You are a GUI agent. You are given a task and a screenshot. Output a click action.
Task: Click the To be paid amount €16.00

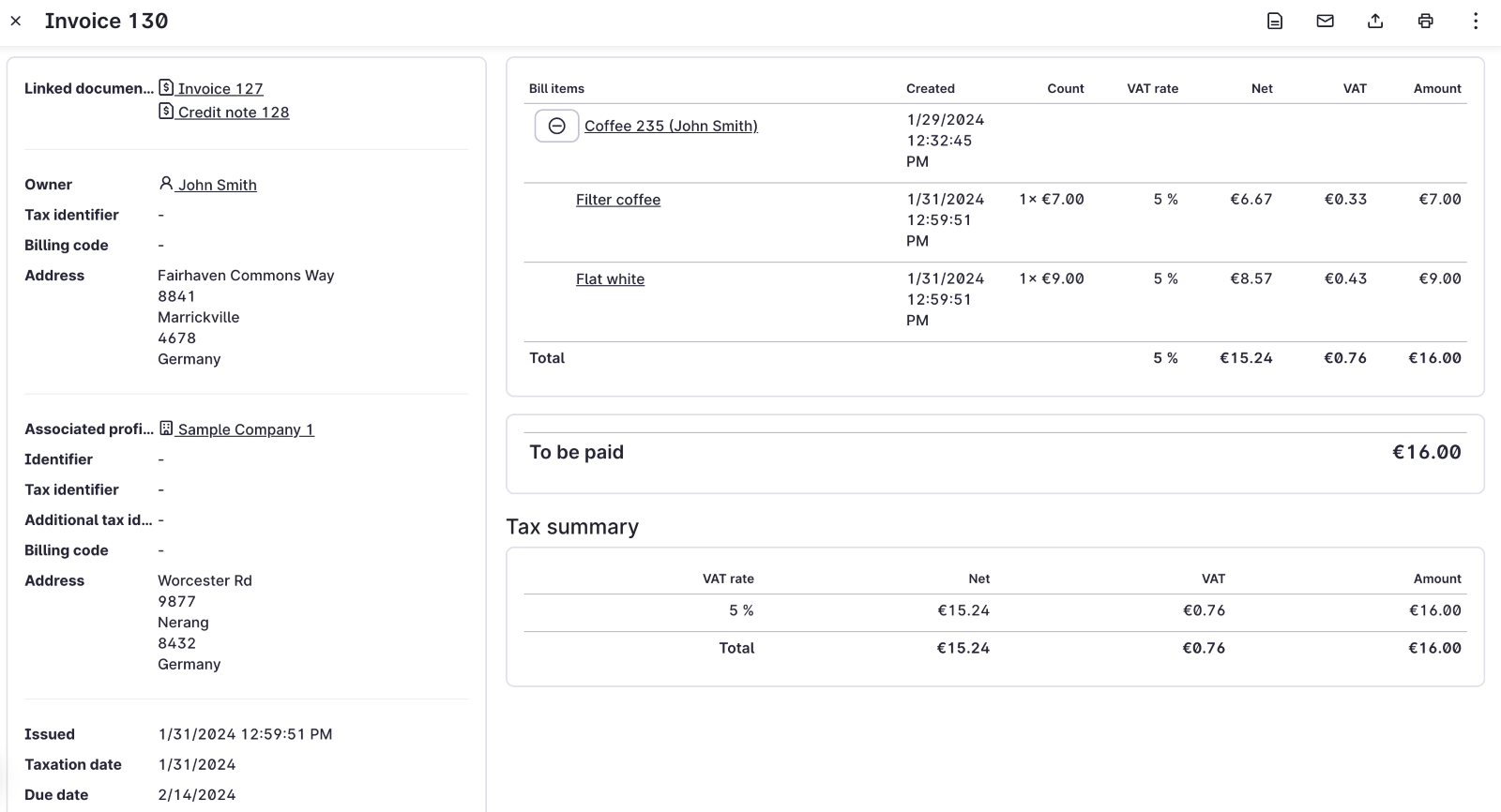point(1426,452)
